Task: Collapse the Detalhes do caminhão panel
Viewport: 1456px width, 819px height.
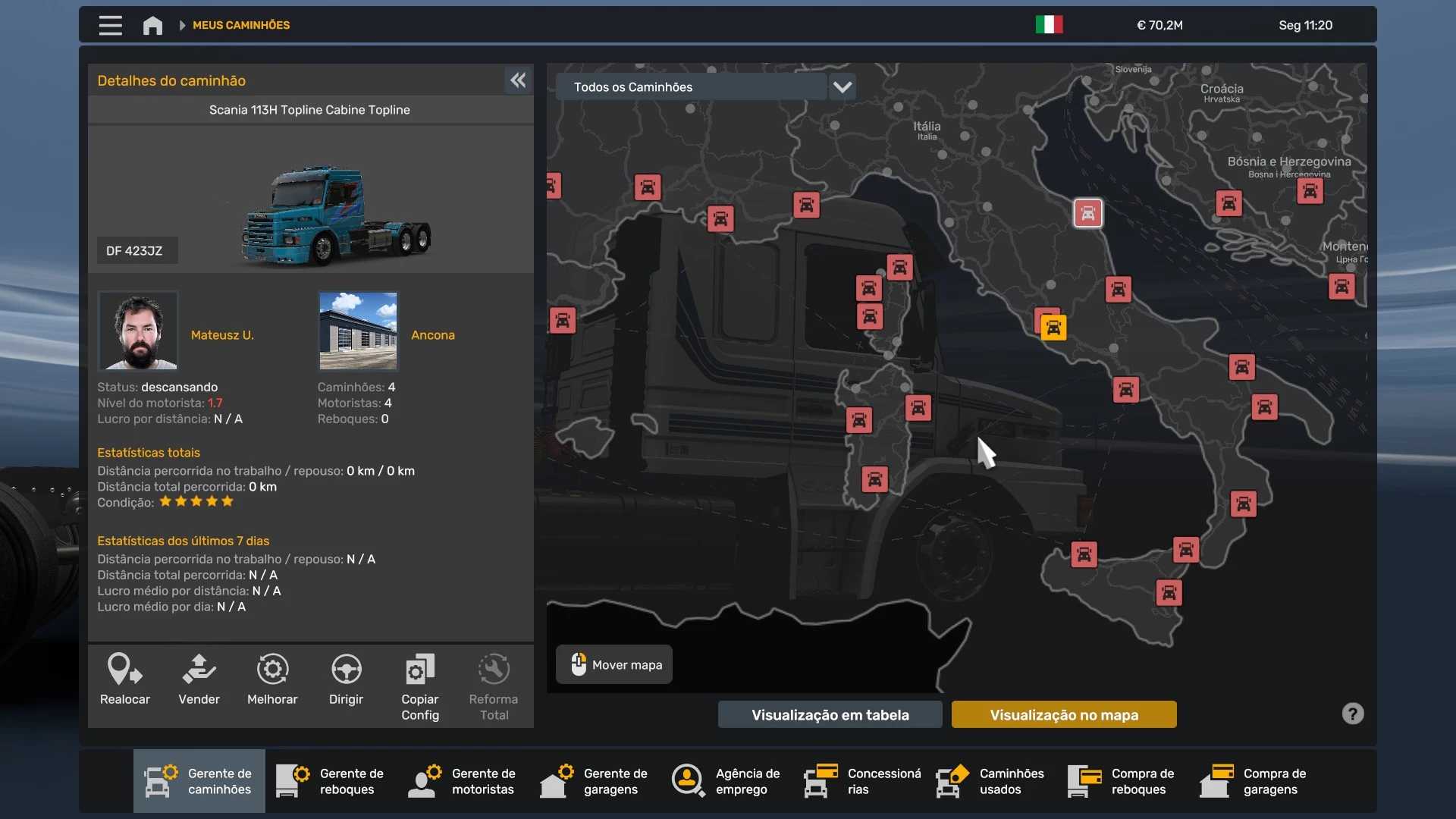Action: pyautogui.click(x=518, y=80)
